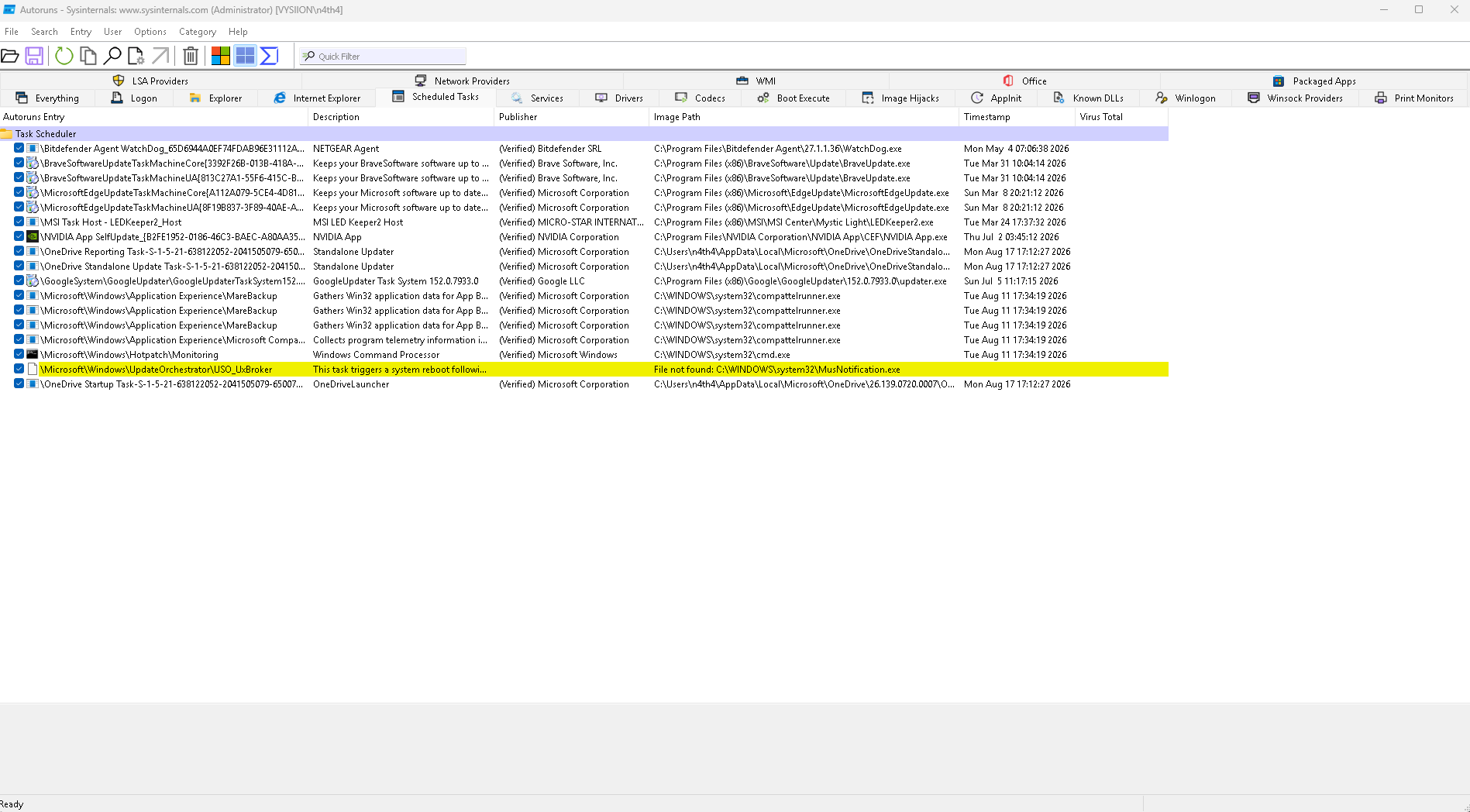Uncheck the OneDrive Reporting Task entry
Viewport: 1470px width, 812px height.
pyautogui.click(x=19, y=251)
